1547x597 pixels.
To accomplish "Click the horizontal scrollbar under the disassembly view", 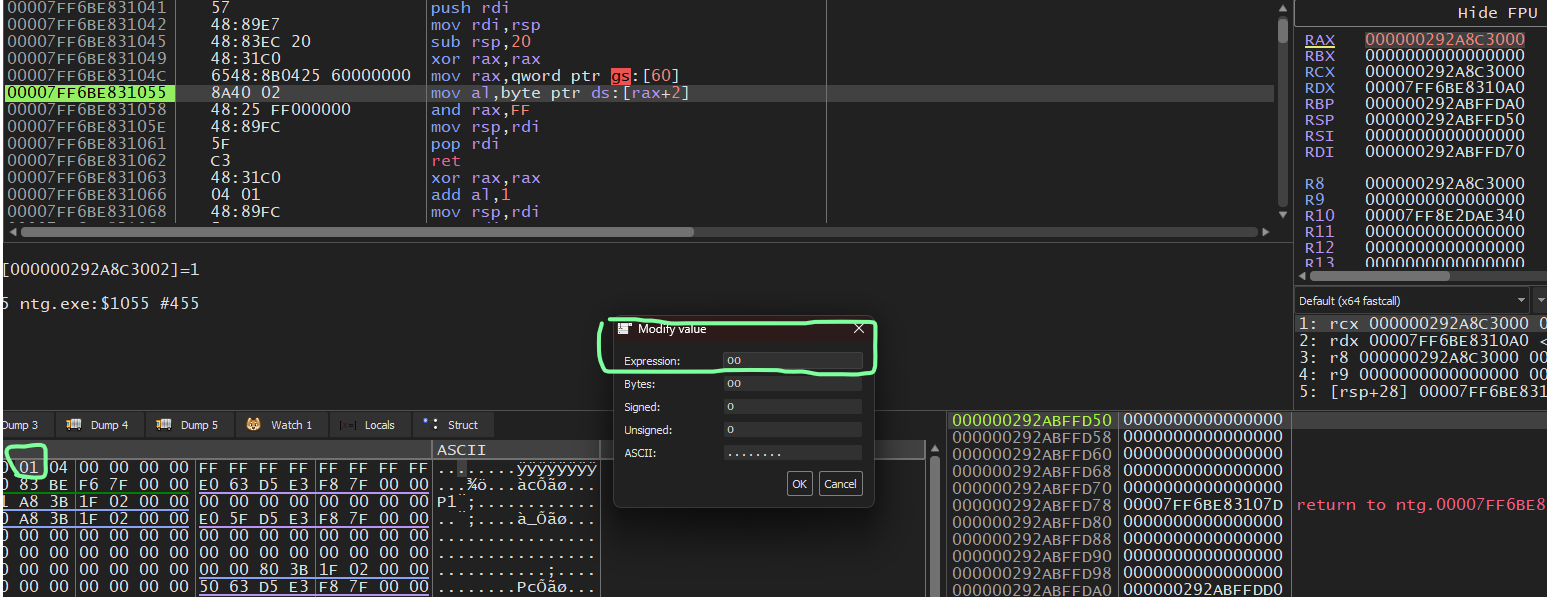I will [x=350, y=232].
